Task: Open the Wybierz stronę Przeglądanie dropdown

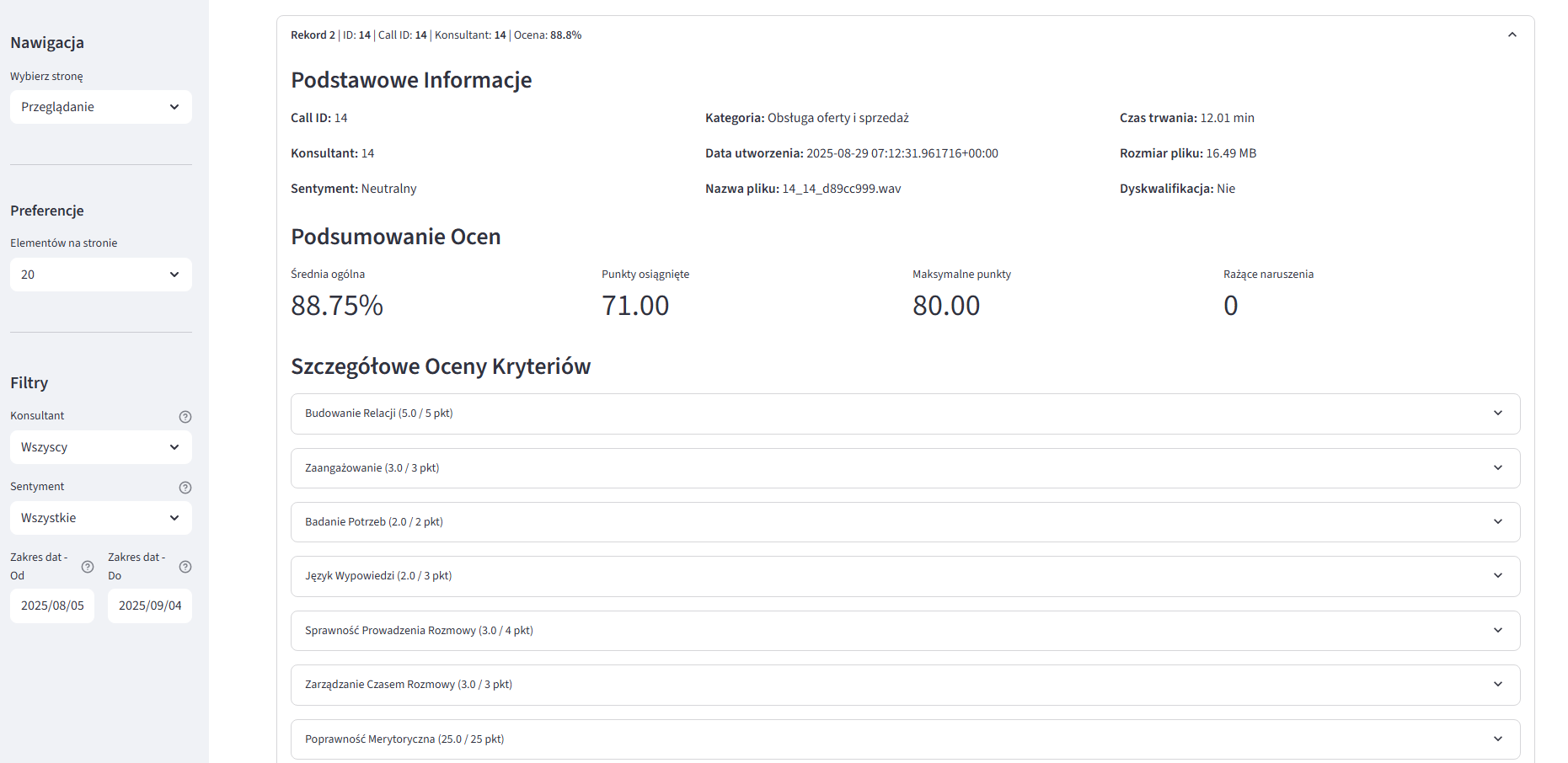Action: 100,107
